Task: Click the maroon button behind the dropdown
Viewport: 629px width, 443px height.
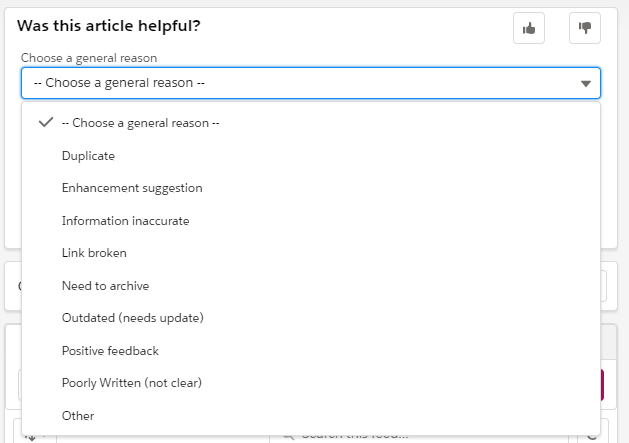Action: [603, 385]
